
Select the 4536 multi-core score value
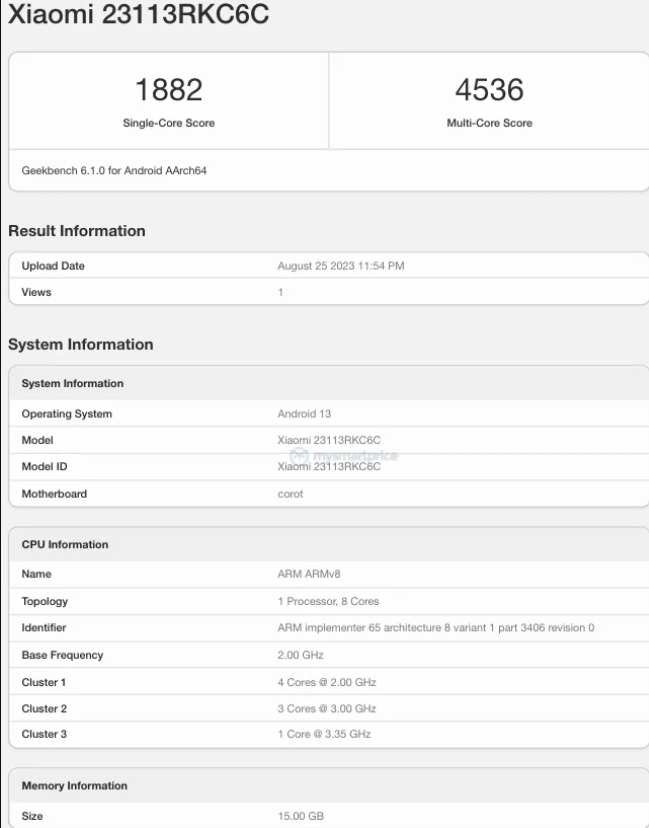click(x=489, y=90)
